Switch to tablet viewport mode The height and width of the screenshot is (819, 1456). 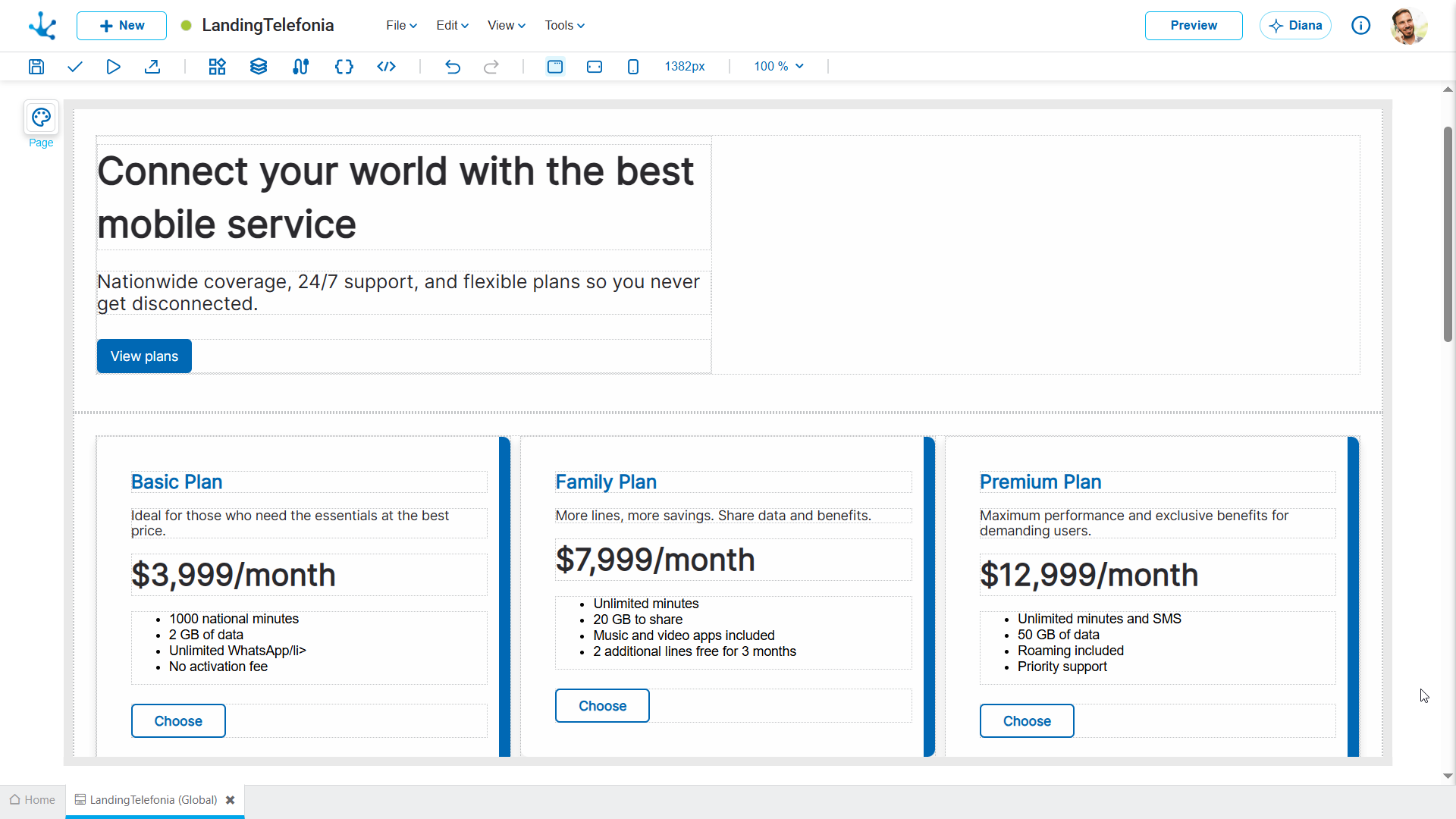click(x=595, y=67)
